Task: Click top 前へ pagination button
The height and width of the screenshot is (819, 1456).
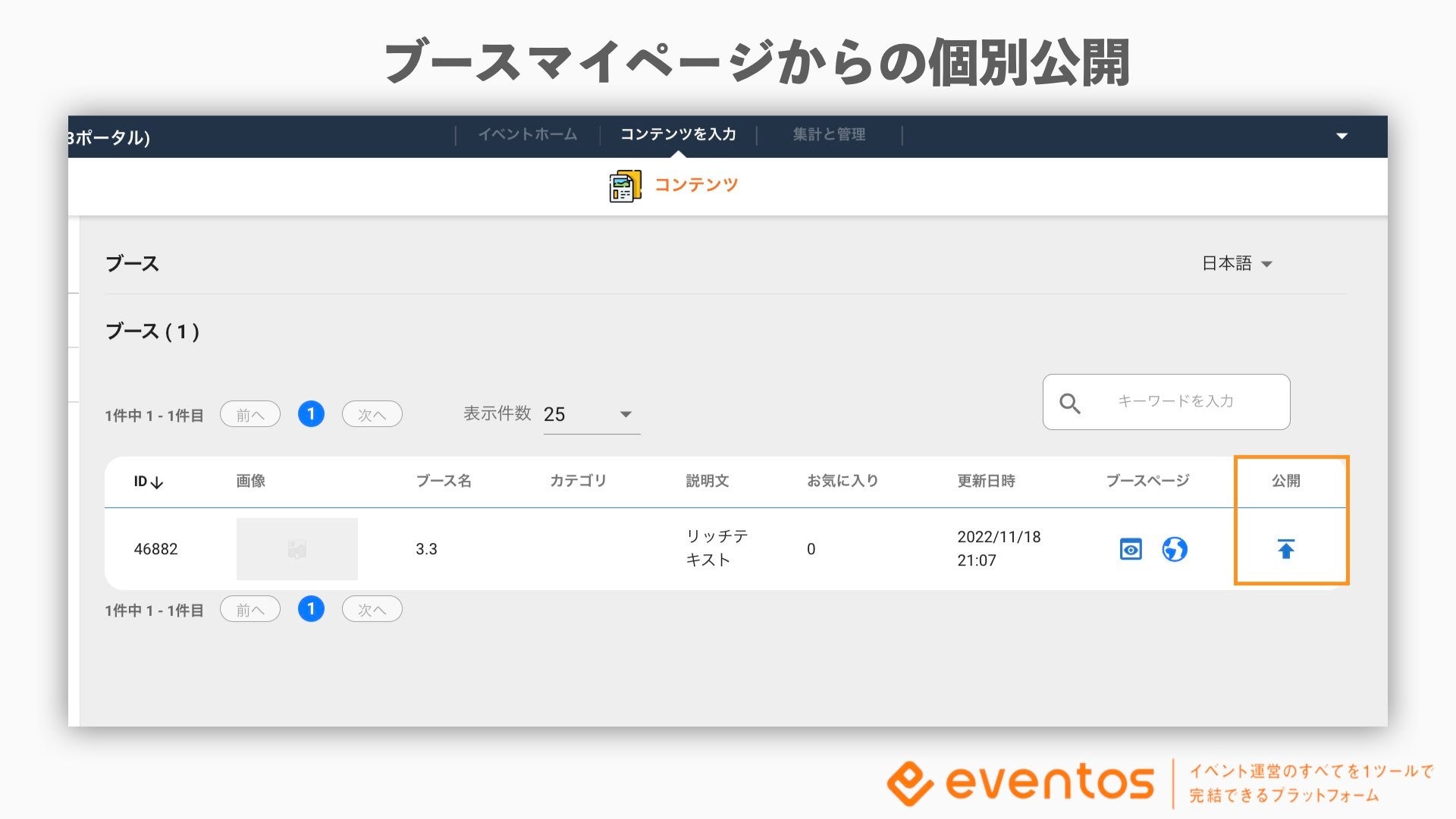Action: 250,415
